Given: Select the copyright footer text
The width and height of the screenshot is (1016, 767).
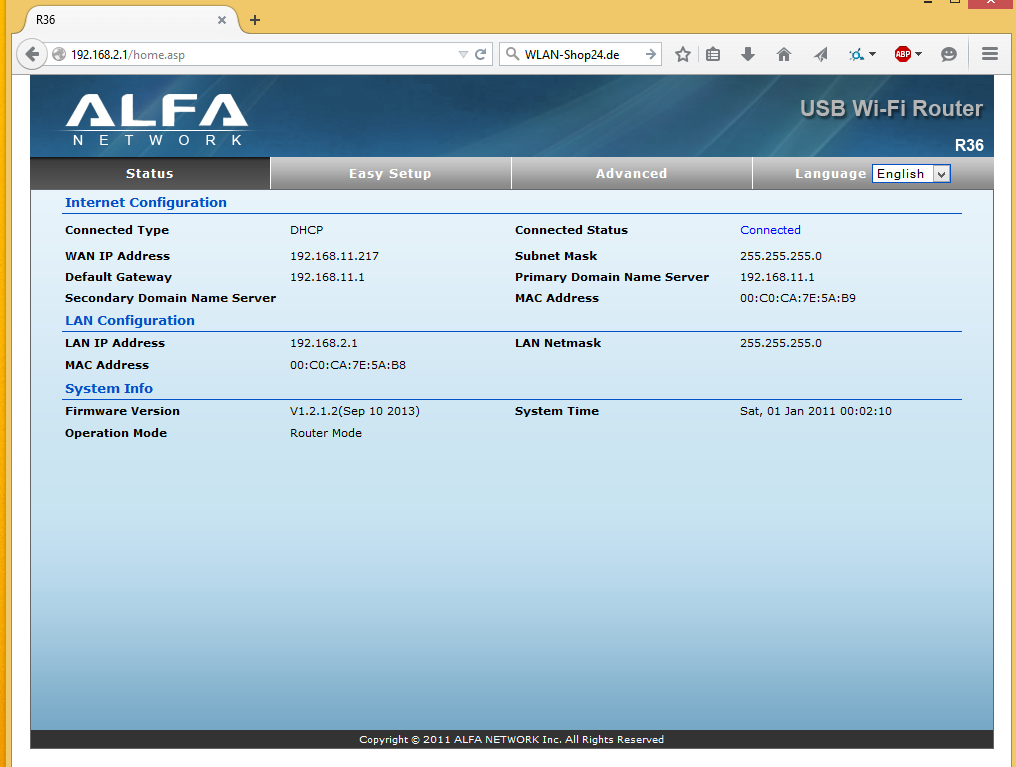Looking at the screenshot, I should 512,740.
